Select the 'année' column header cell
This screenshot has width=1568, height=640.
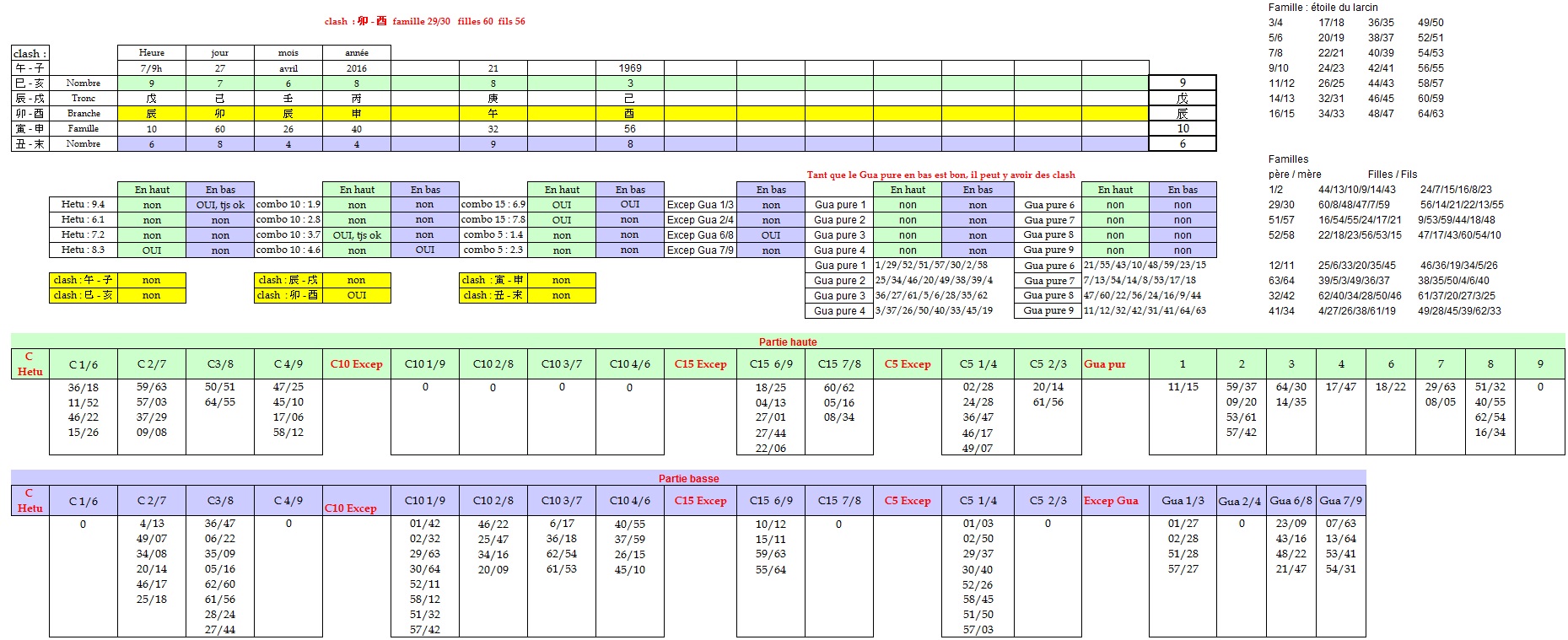(357, 52)
